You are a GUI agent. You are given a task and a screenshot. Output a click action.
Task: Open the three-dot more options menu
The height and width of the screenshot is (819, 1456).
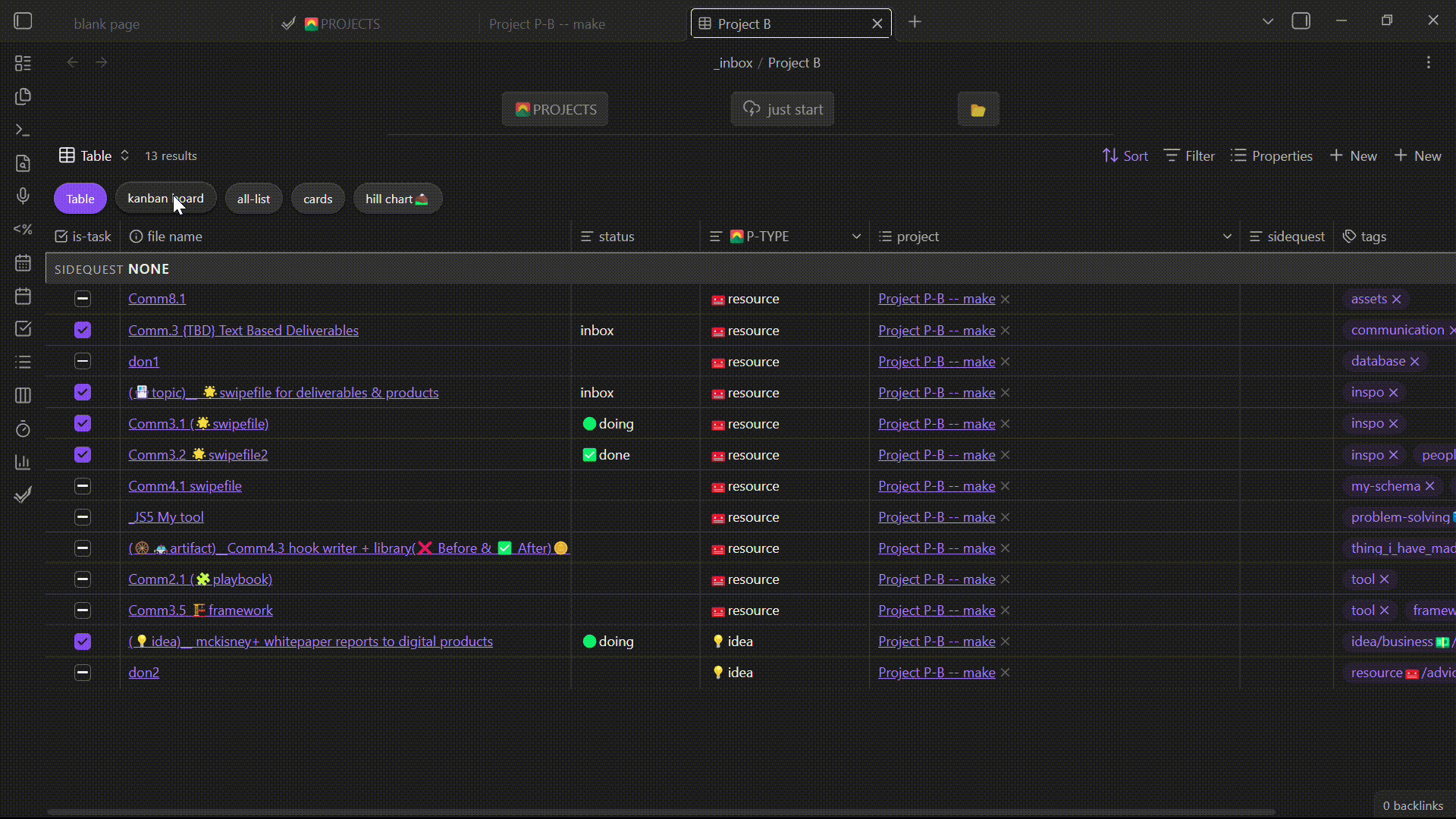(1428, 63)
